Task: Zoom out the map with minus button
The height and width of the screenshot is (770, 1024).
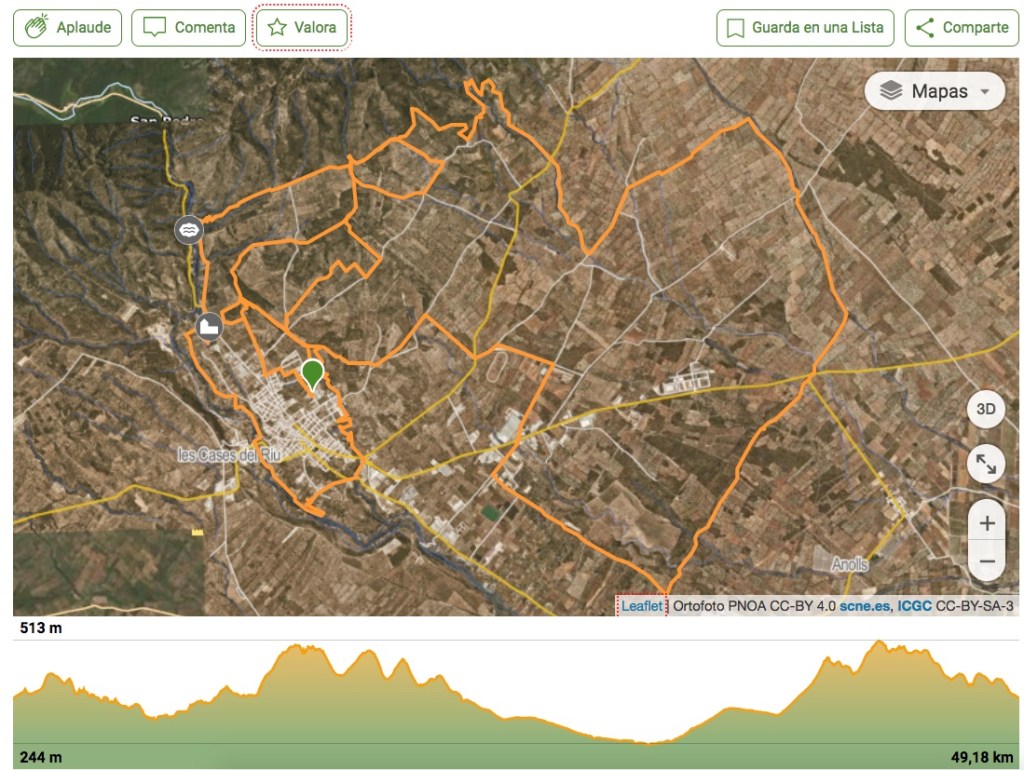Action: [x=987, y=561]
